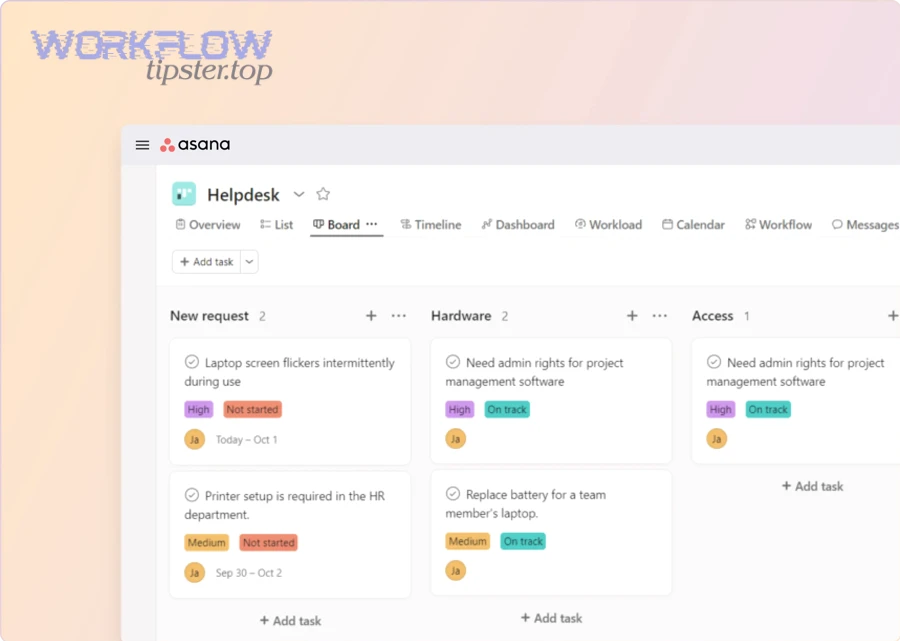Expand the Add task dropdown arrow
This screenshot has height=641, width=900.
[x=250, y=262]
